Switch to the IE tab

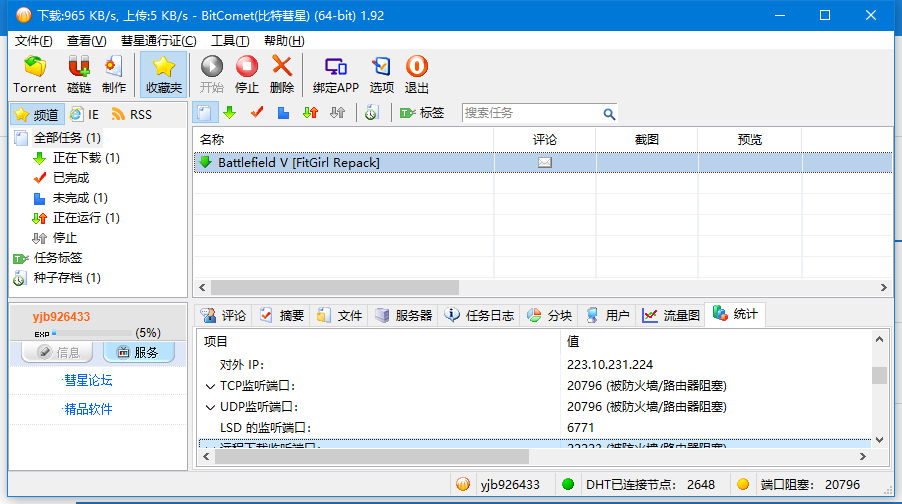(x=85, y=114)
